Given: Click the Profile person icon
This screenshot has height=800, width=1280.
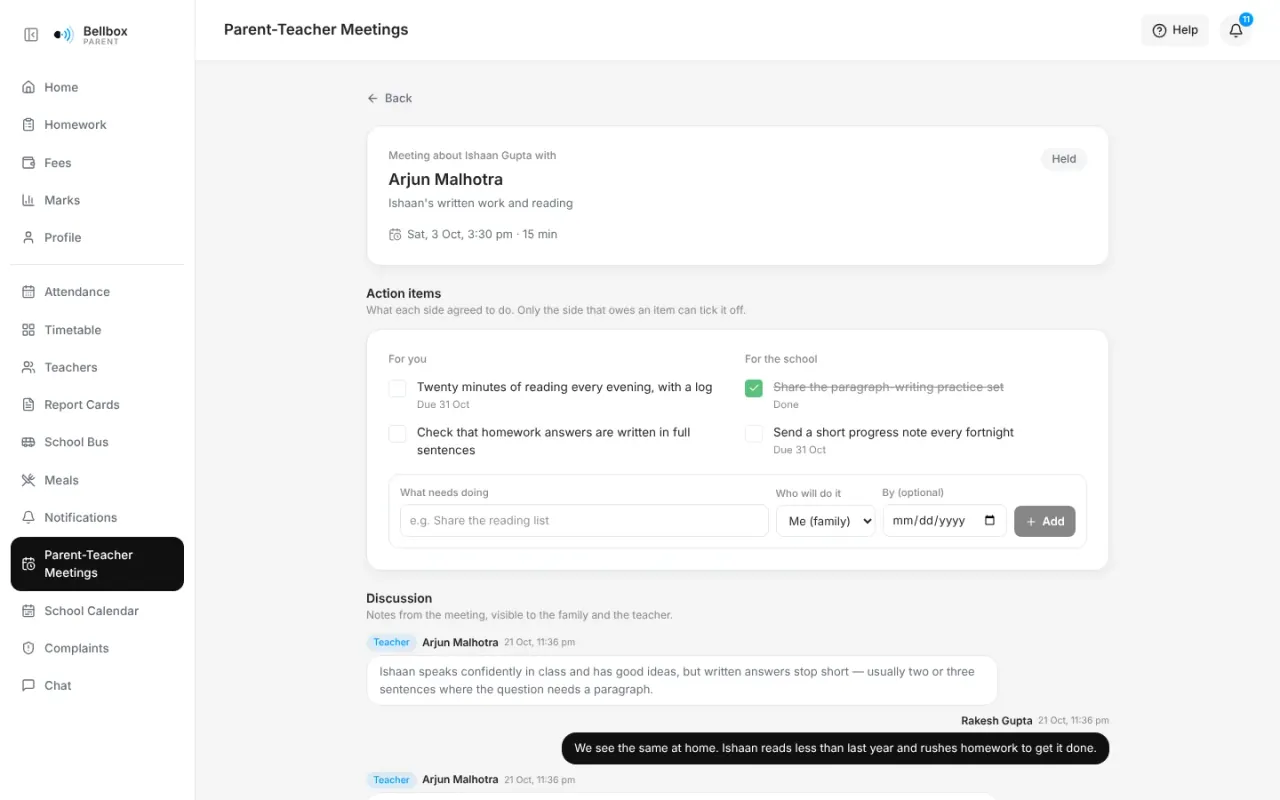Looking at the screenshot, I should pos(28,238).
